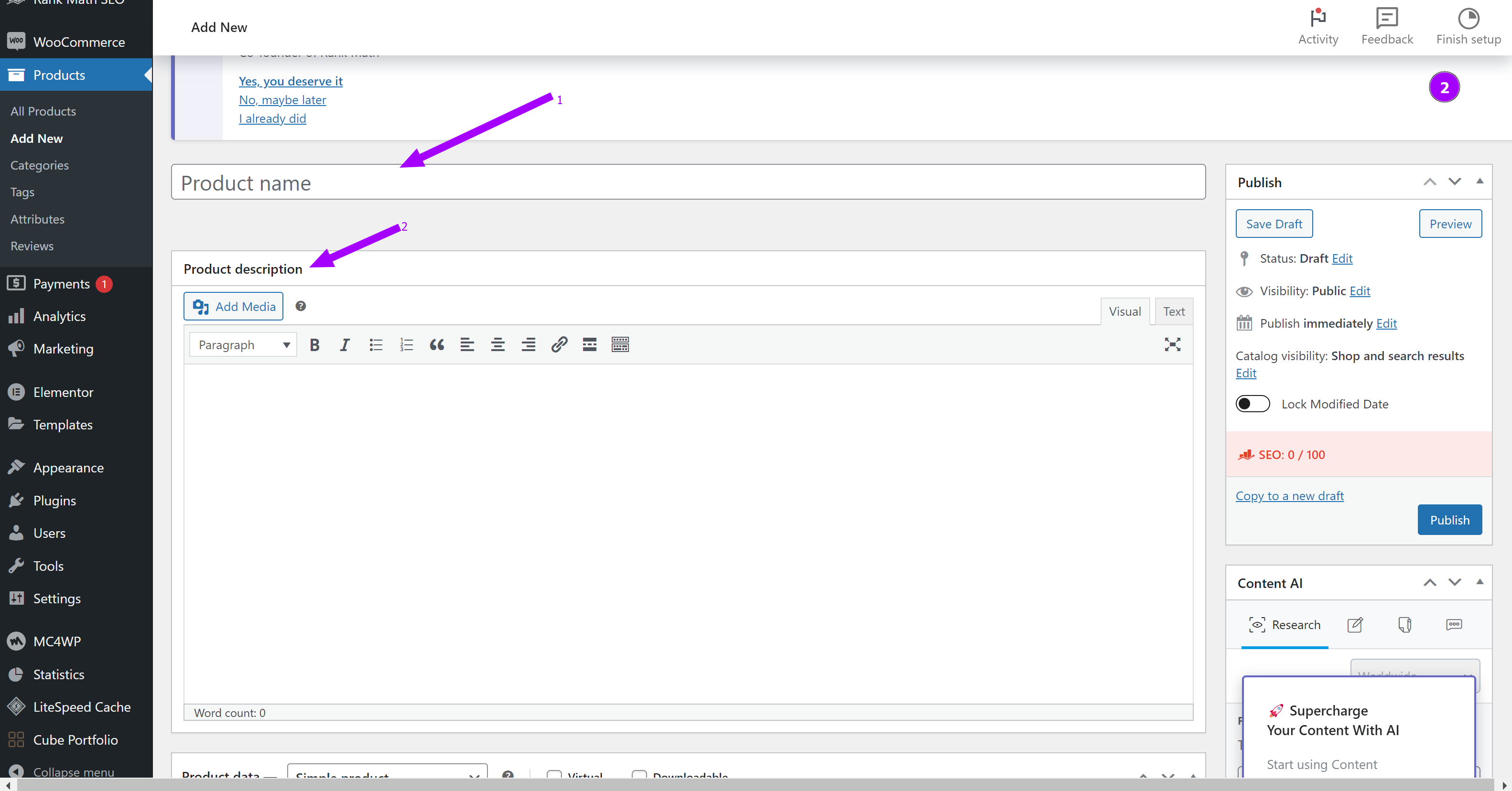
Task: Open product Attributes
Action: [x=38, y=219]
